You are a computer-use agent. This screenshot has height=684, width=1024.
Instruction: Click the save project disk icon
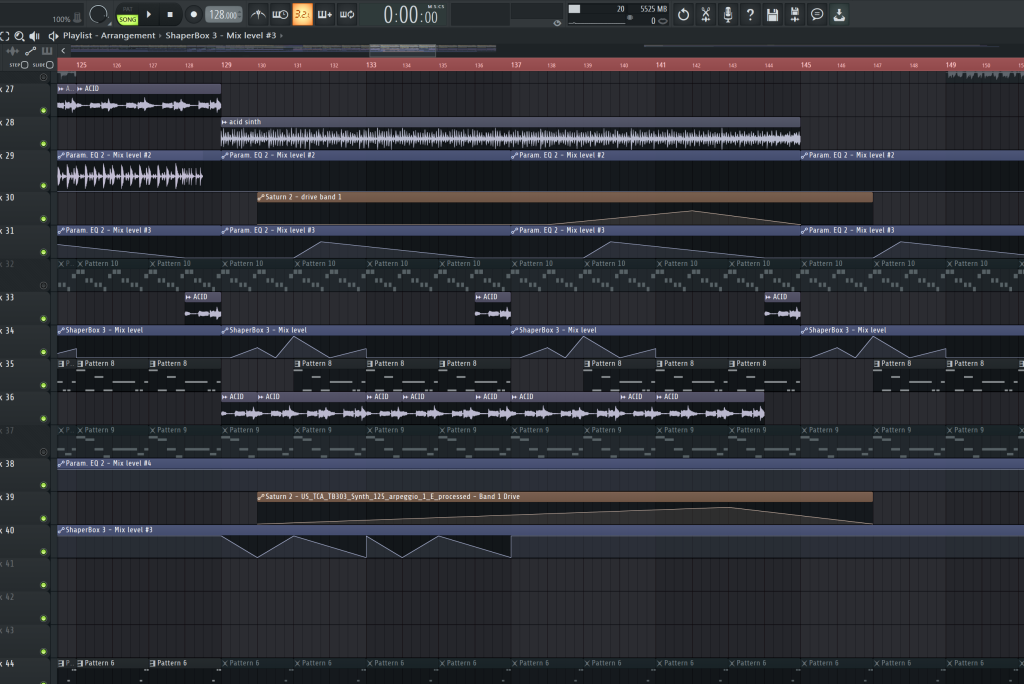(x=772, y=14)
